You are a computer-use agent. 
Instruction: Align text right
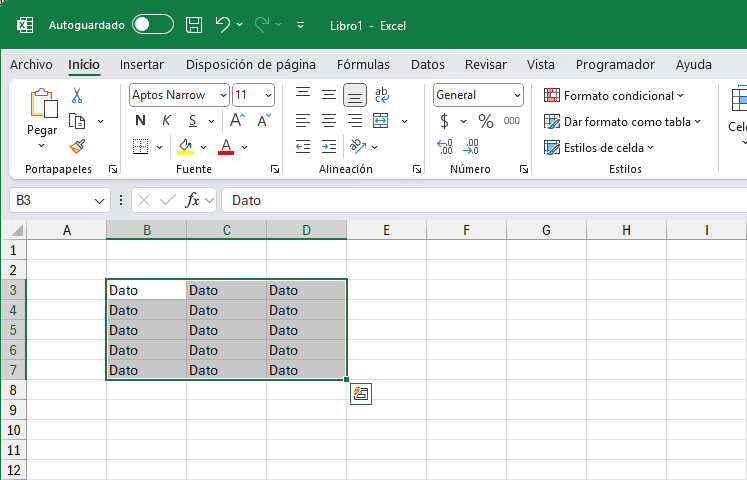tap(355, 120)
